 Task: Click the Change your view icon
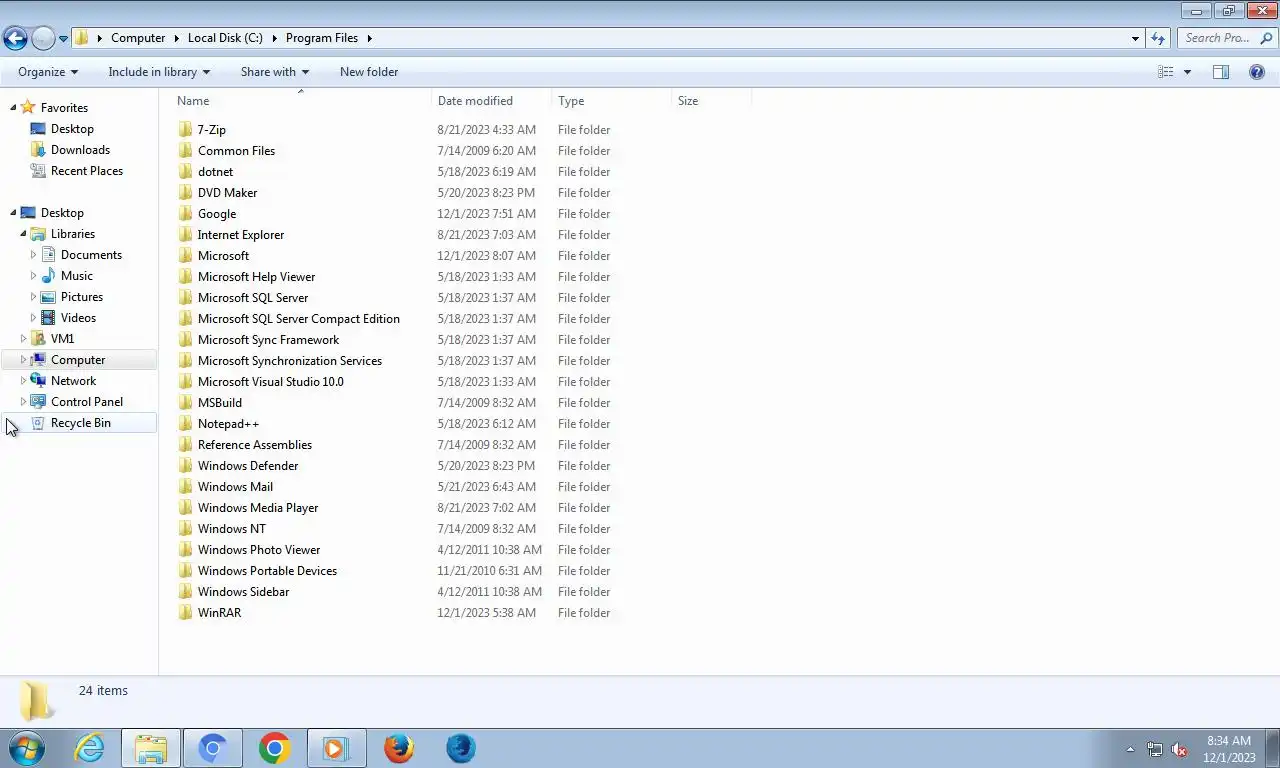pyautogui.click(x=1165, y=72)
